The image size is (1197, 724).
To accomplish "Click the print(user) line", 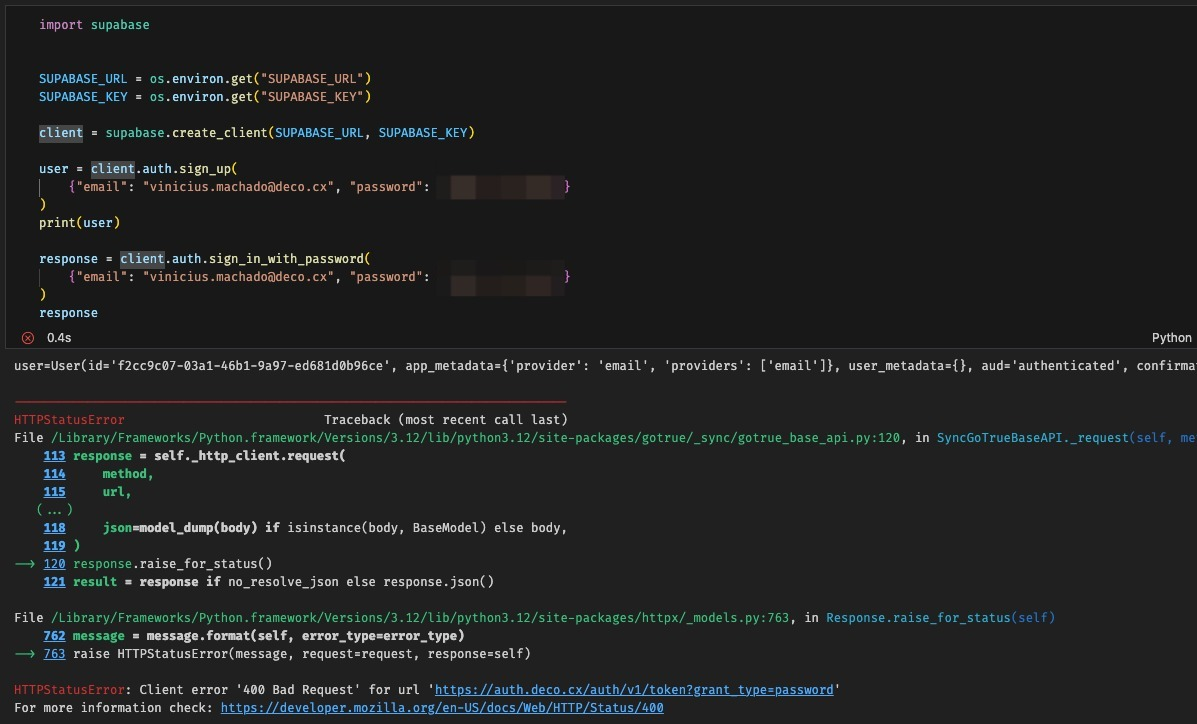I will coord(79,223).
